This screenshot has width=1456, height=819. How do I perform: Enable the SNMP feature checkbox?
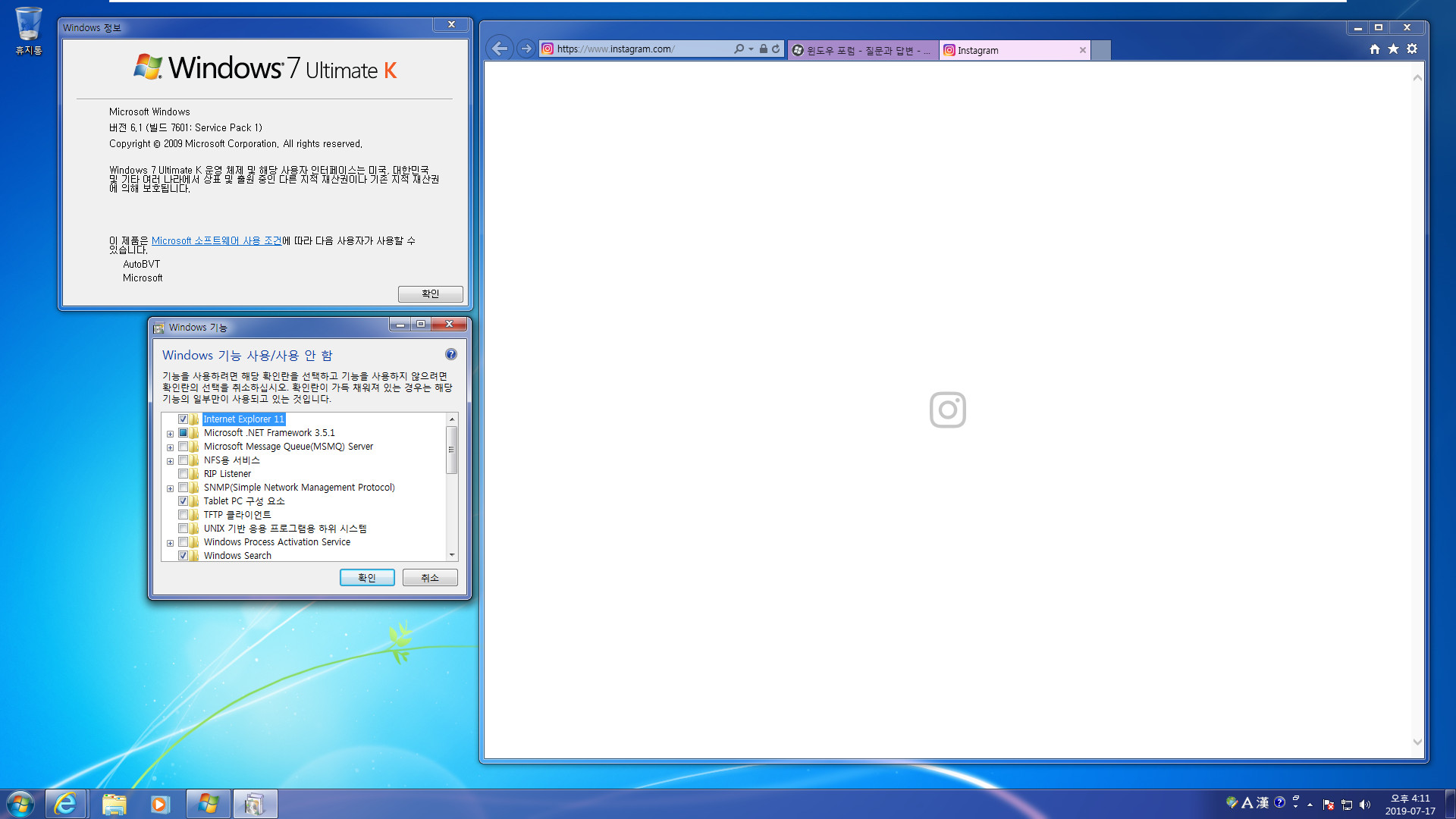coord(183,488)
